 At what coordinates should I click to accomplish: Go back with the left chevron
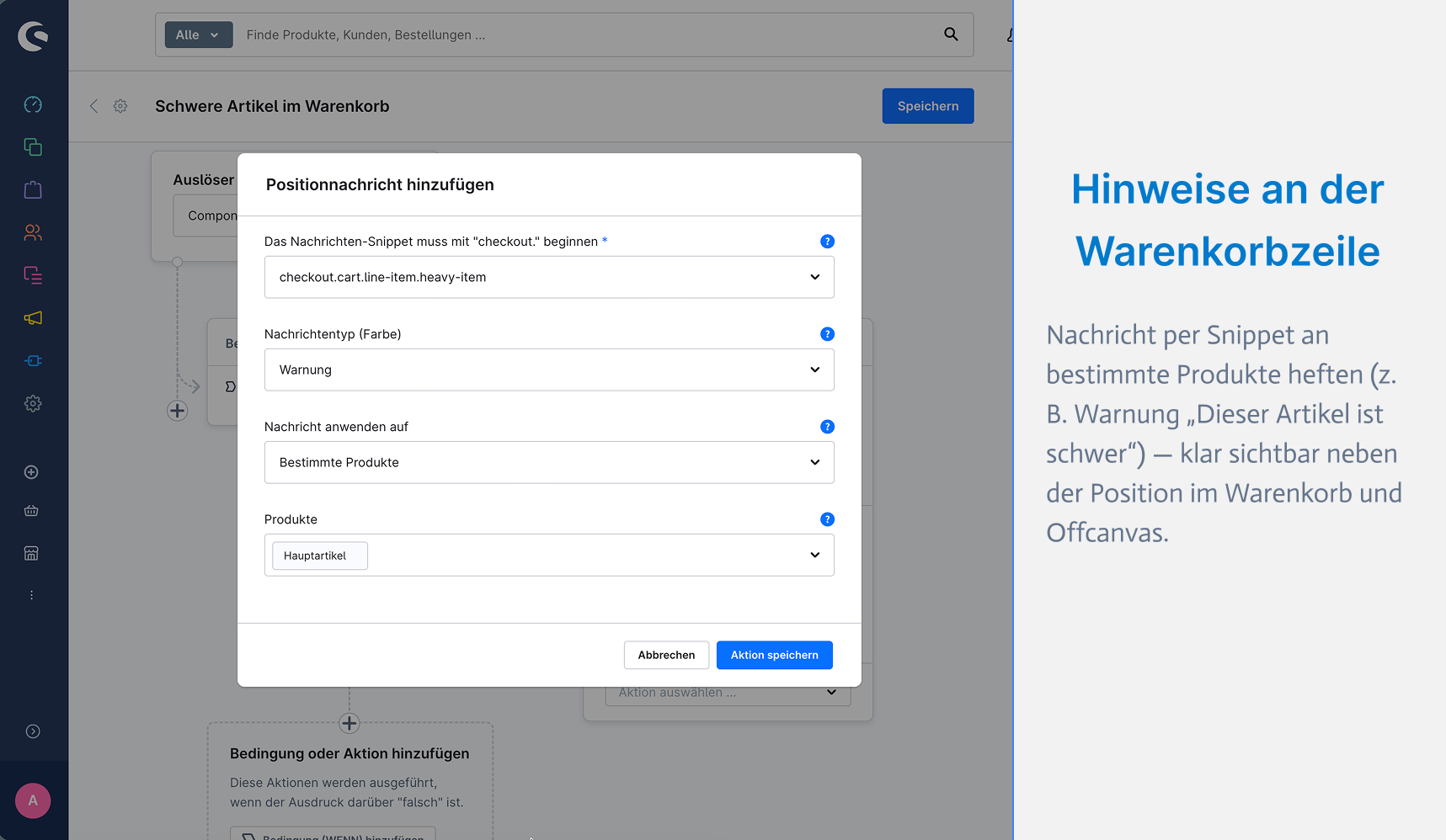point(93,106)
